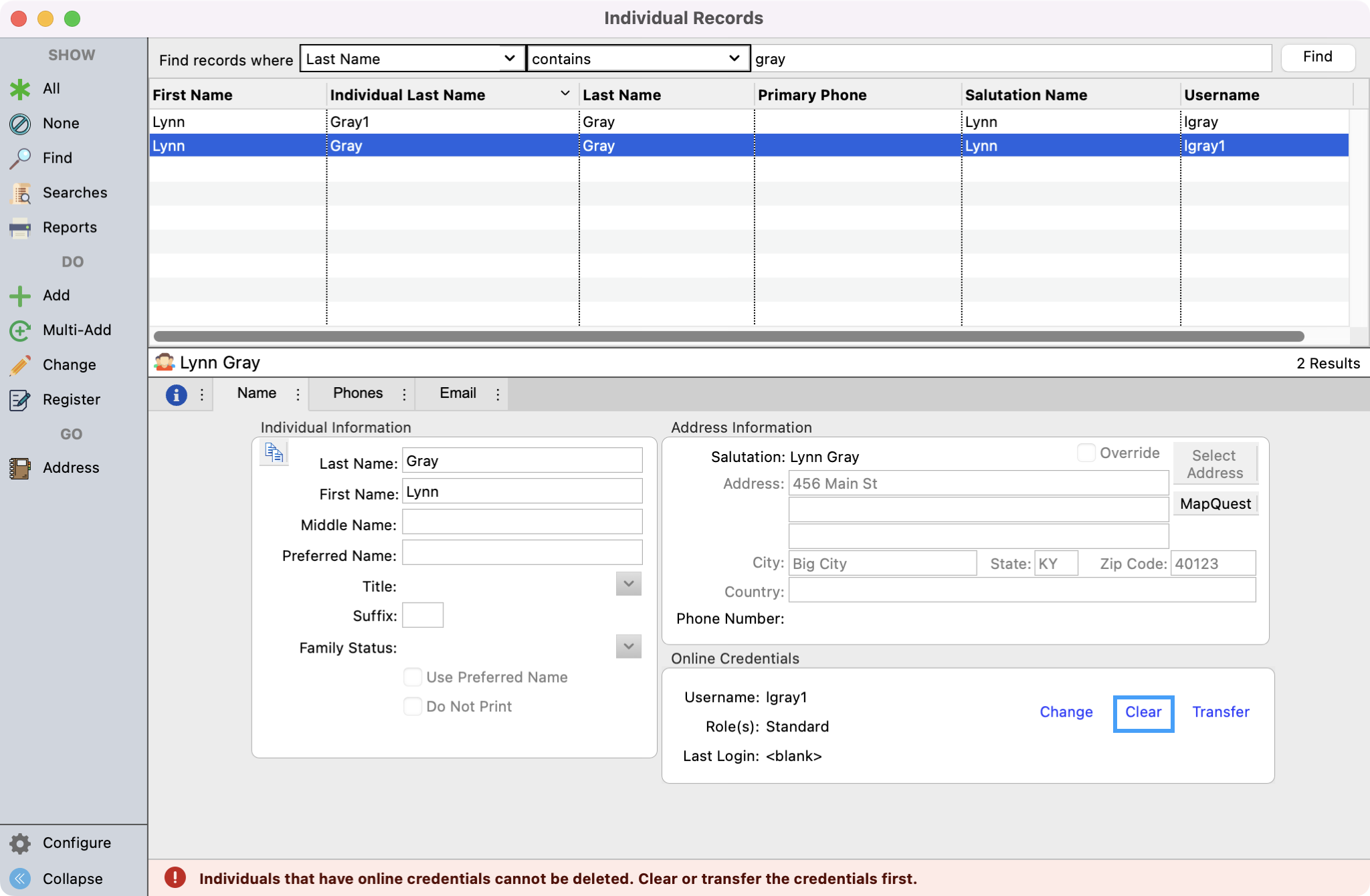The height and width of the screenshot is (896, 1370).
Task: Click the None icon in sidebar
Action: pyautogui.click(x=20, y=124)
